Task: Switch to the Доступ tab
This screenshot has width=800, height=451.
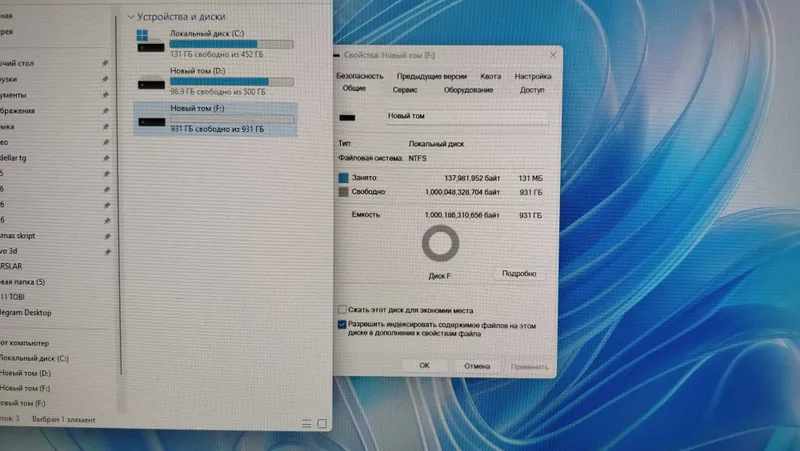Action: 532,90
